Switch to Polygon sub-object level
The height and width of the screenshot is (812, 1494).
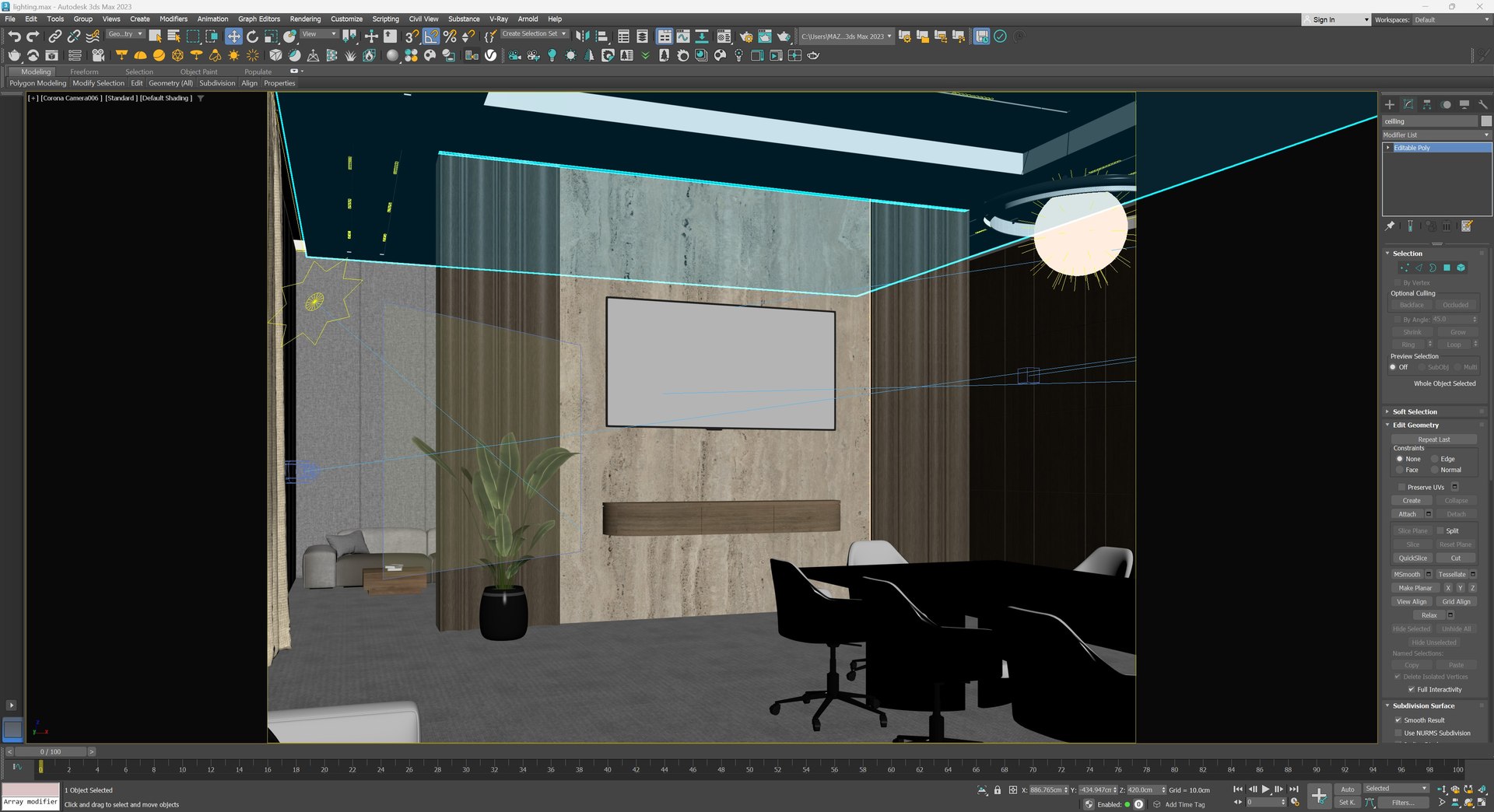tap(1447, 268)
